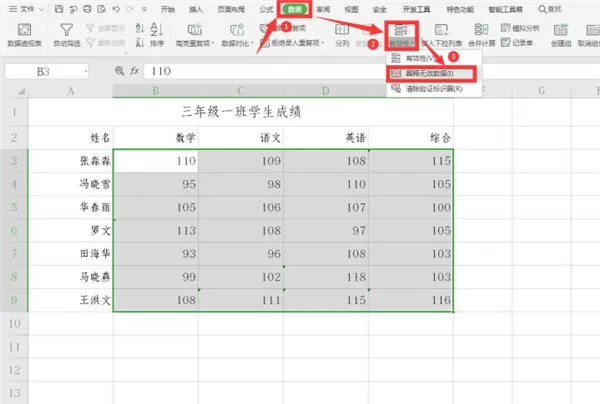
Task: Select 圈释无效数据 menu entry
Action: 431,73
